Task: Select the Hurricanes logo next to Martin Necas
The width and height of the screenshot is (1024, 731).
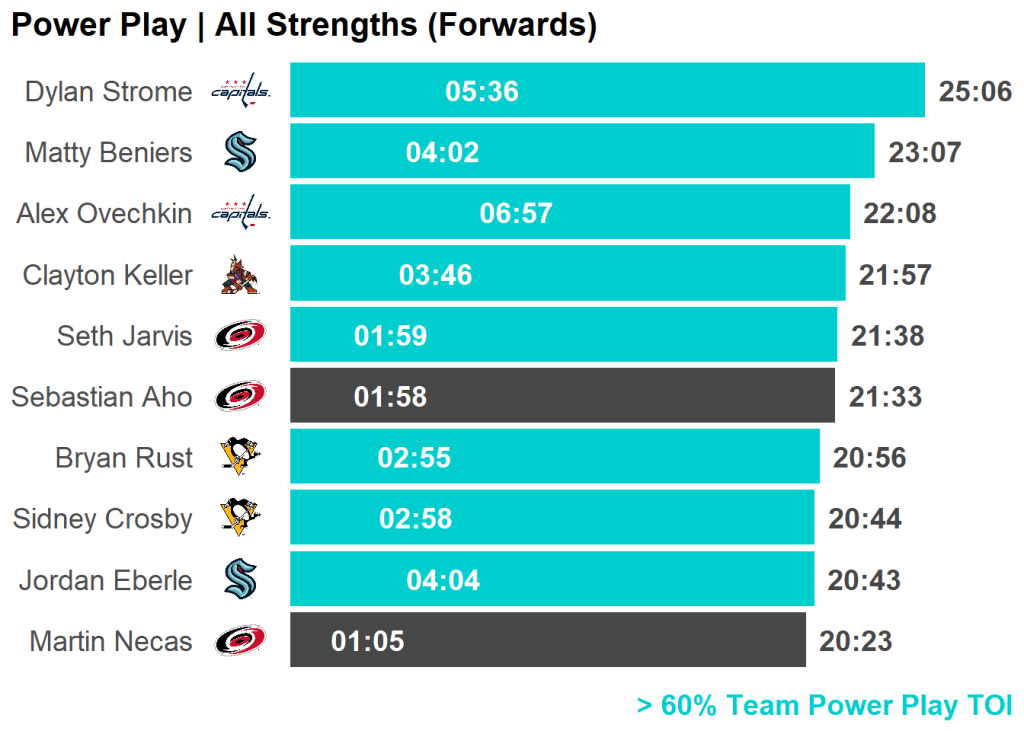Action: coord(240,640)
